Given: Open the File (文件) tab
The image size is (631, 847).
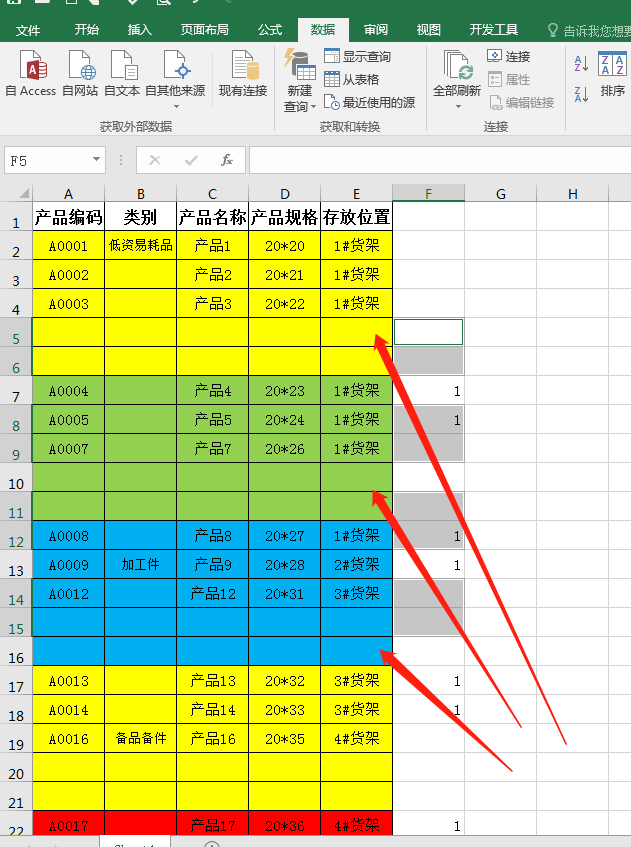Looking at the screenshot, I should (28, 30).
